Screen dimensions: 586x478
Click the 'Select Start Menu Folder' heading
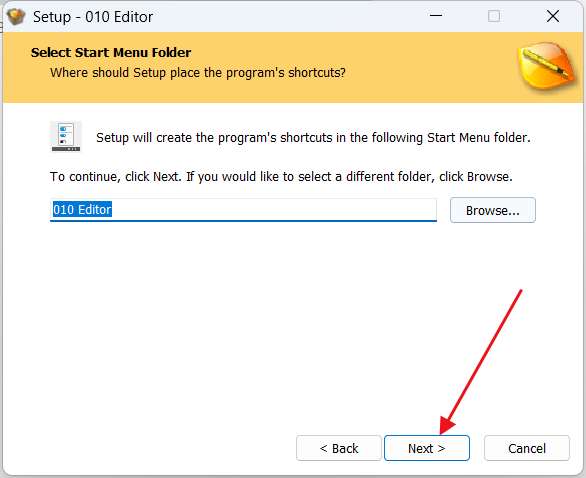(x=111, y=52)
